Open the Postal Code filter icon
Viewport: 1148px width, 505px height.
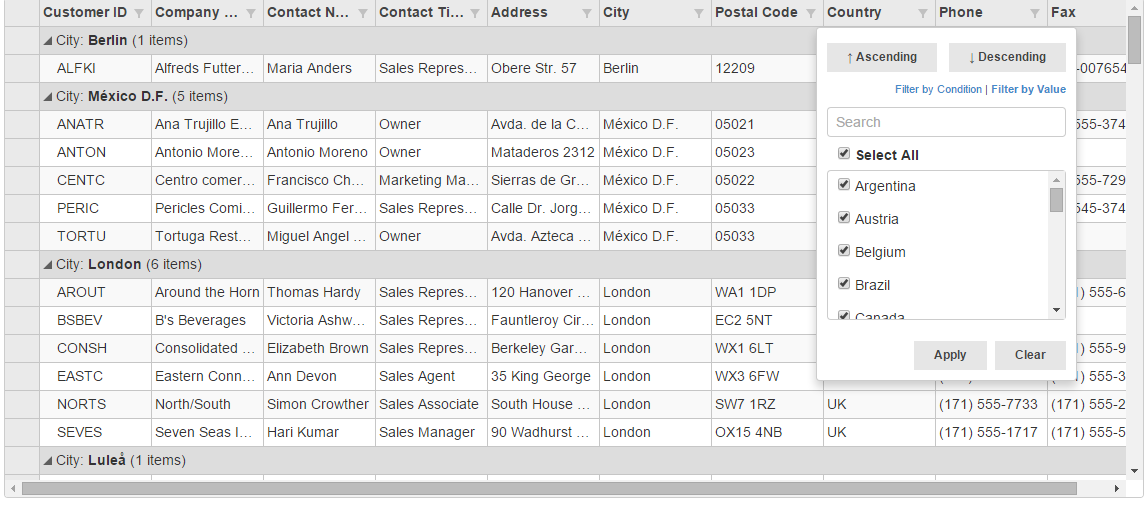[x=810, y=13]
